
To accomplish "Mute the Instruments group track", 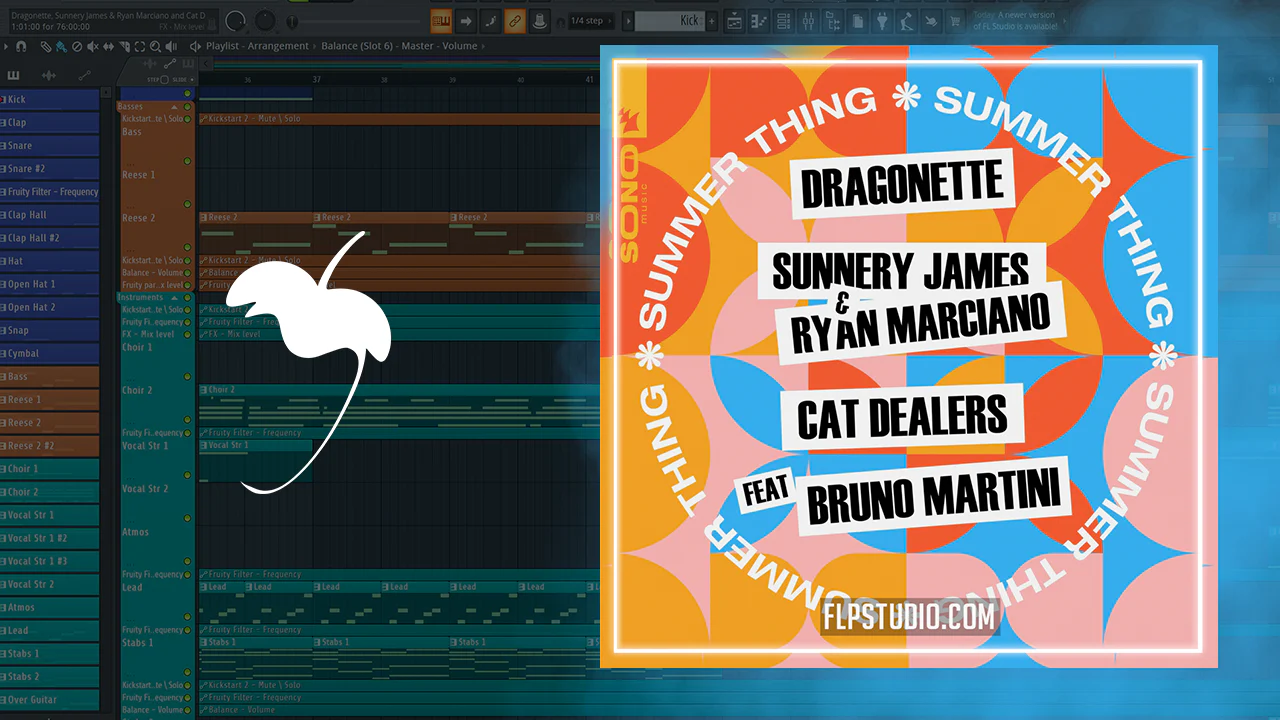I will pyautogui.click(x=187, y=297).
